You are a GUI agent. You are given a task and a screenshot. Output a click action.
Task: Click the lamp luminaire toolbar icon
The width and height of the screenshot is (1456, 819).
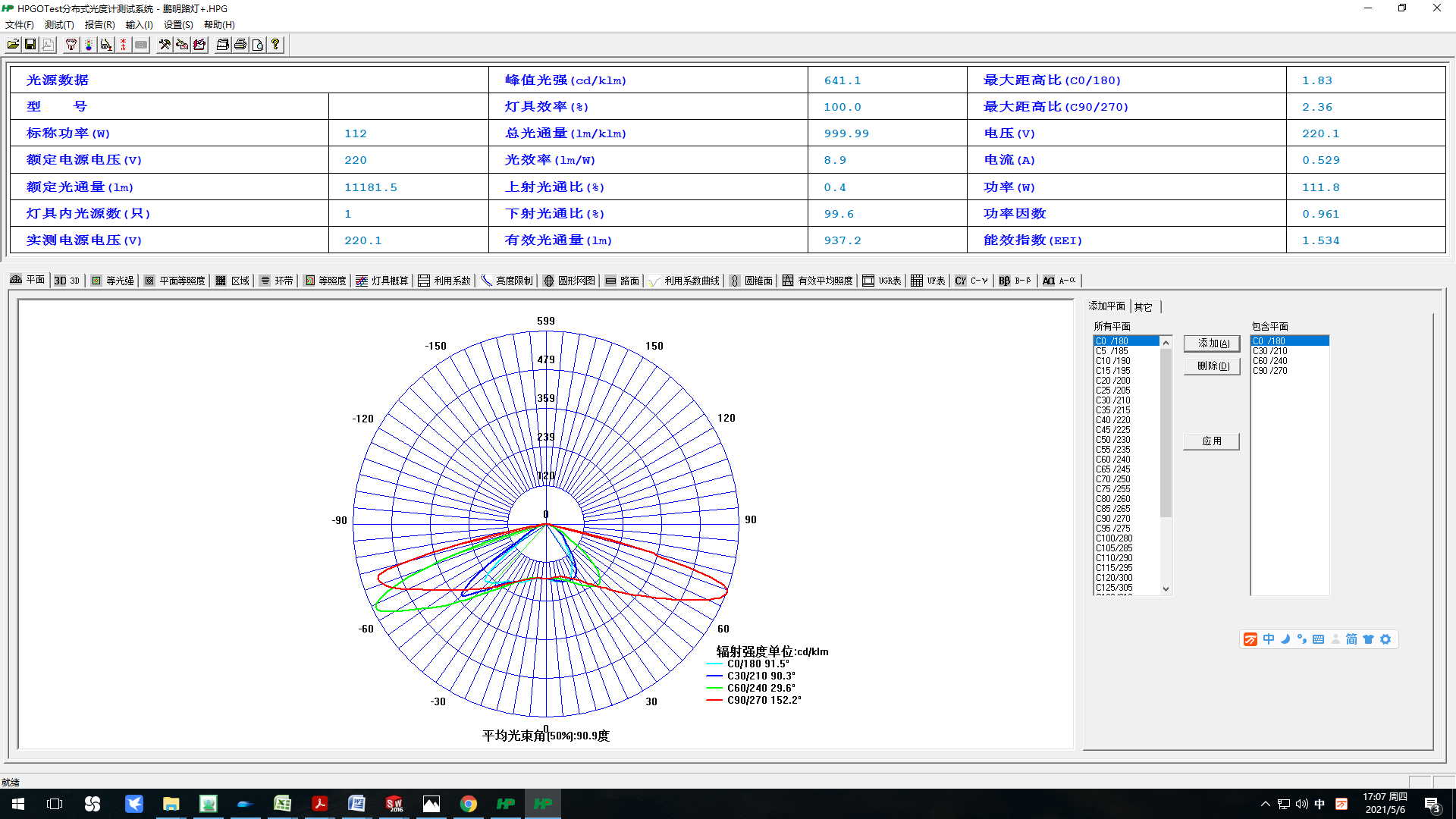(71, 45)
